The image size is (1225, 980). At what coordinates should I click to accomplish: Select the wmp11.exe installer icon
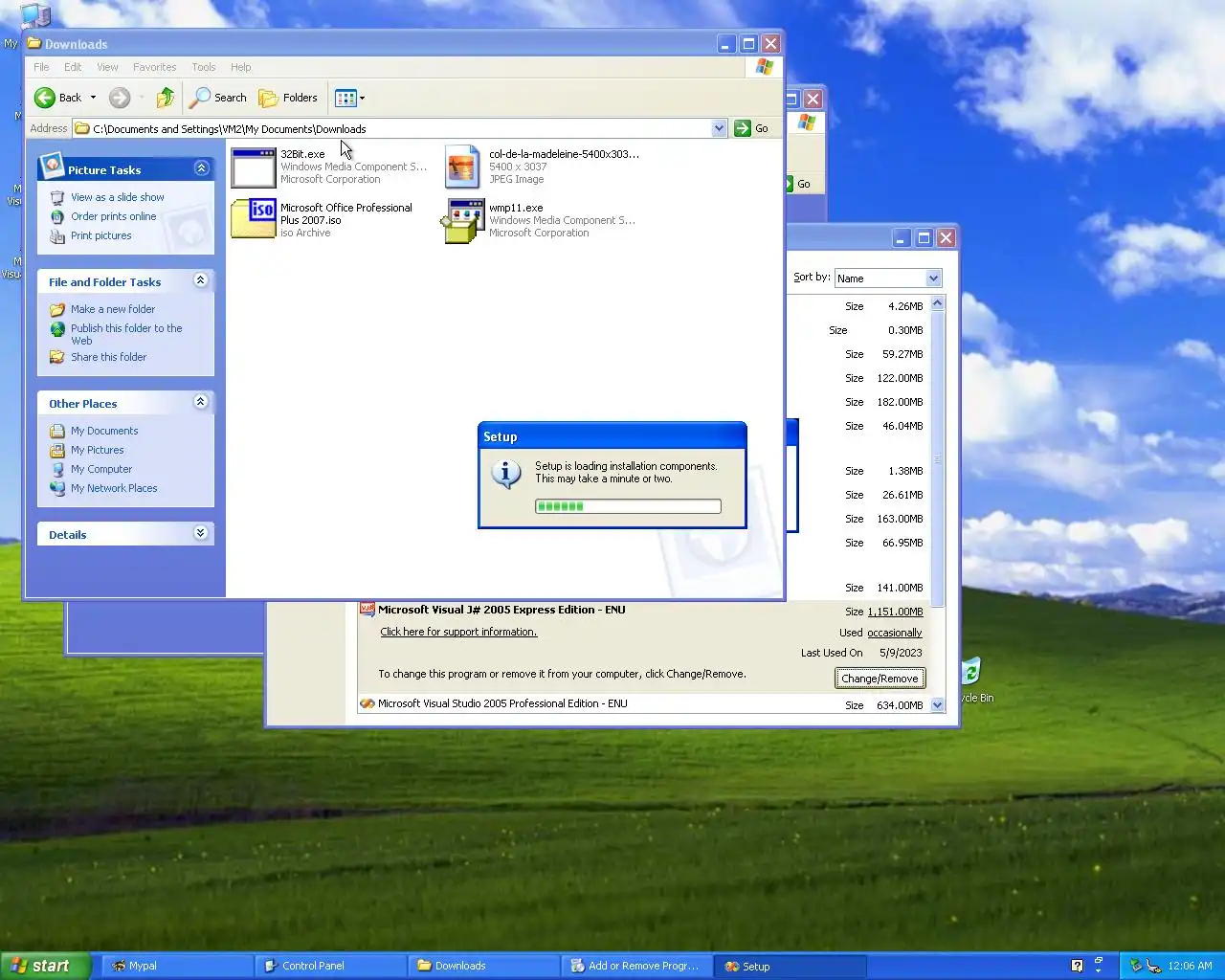point(462,221)
